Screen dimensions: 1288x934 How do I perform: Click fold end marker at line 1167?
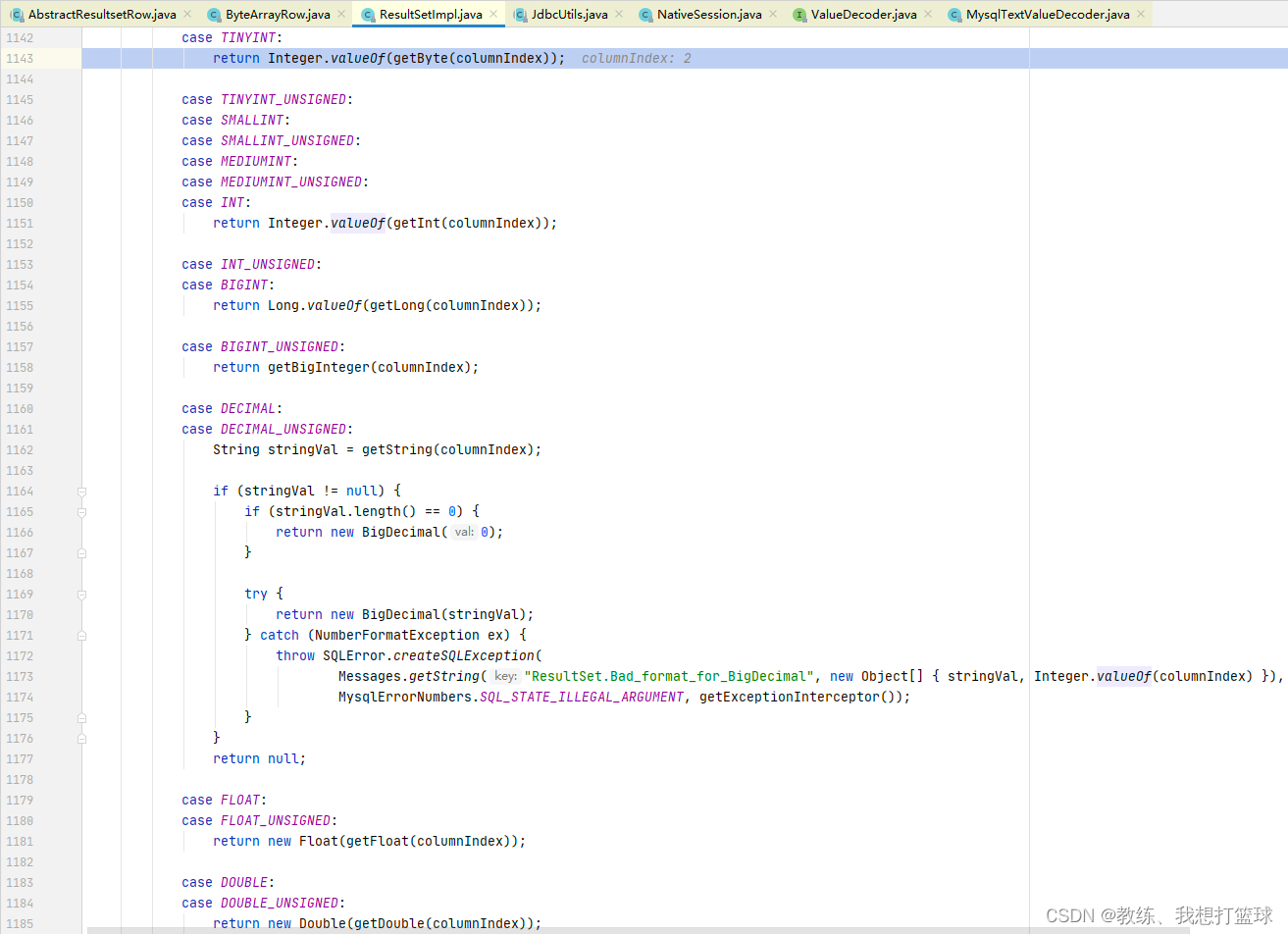pos(82,553)
